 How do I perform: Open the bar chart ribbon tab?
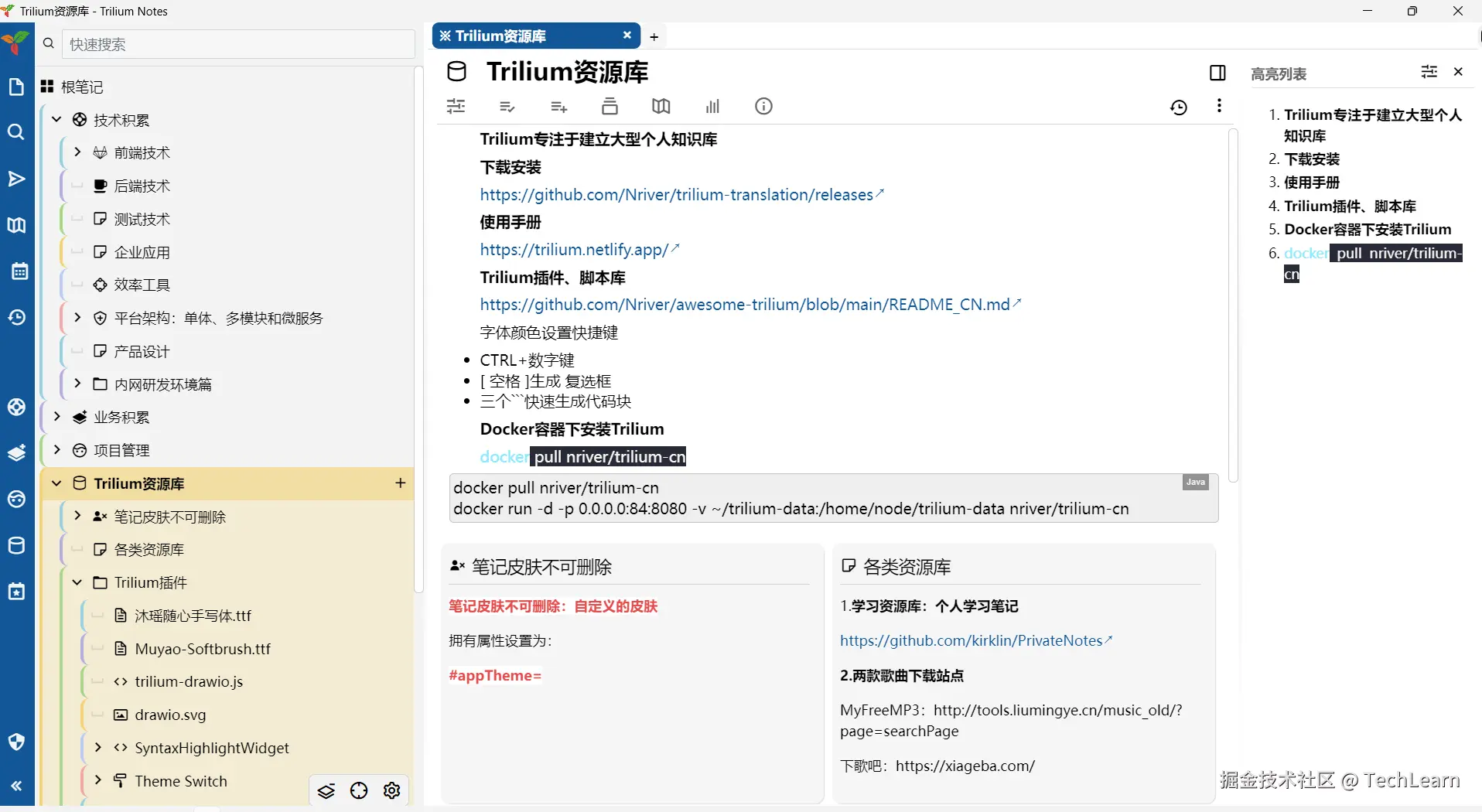[712, 107]
